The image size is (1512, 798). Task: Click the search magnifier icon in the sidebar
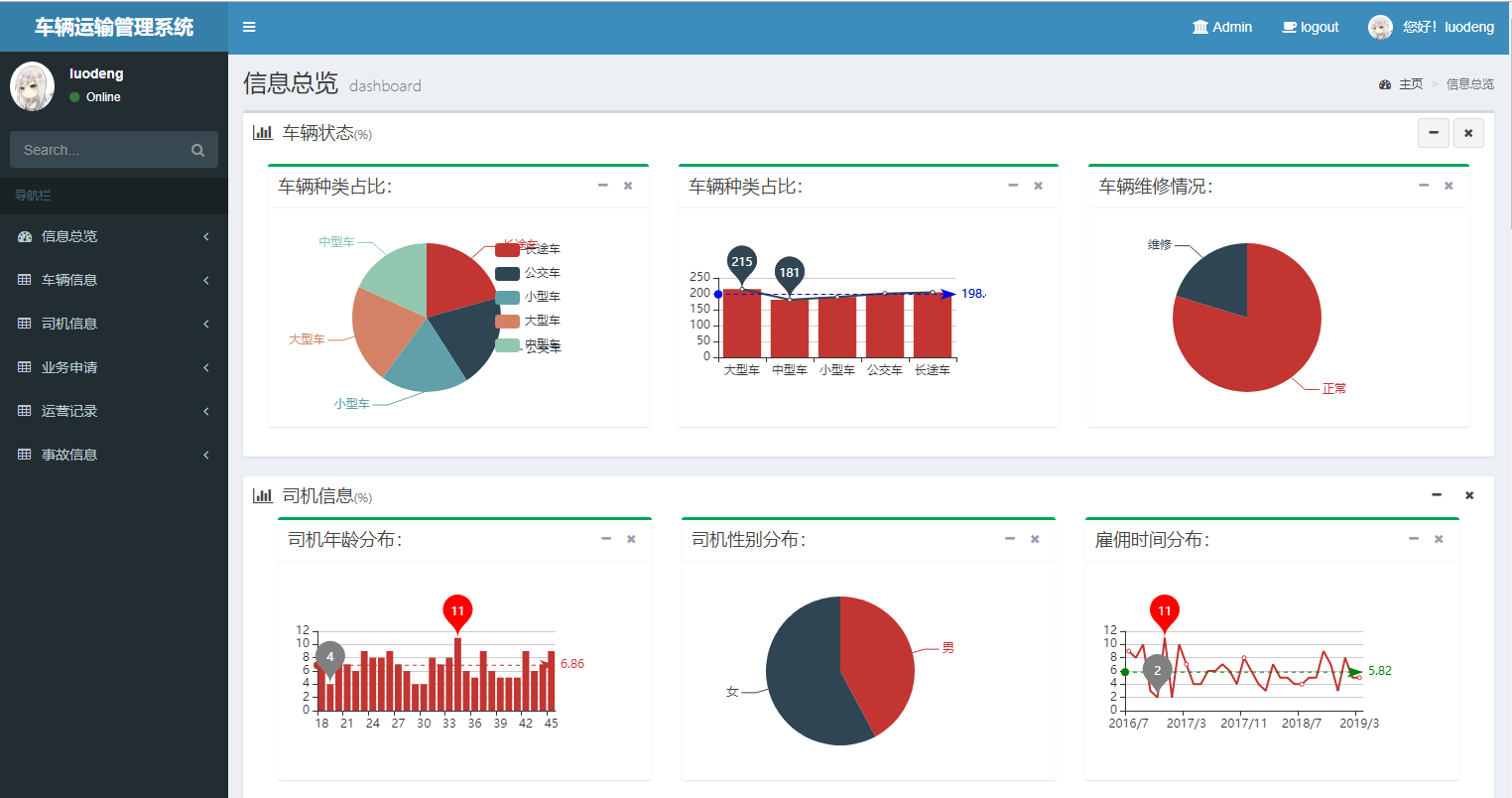coord(197,150)
